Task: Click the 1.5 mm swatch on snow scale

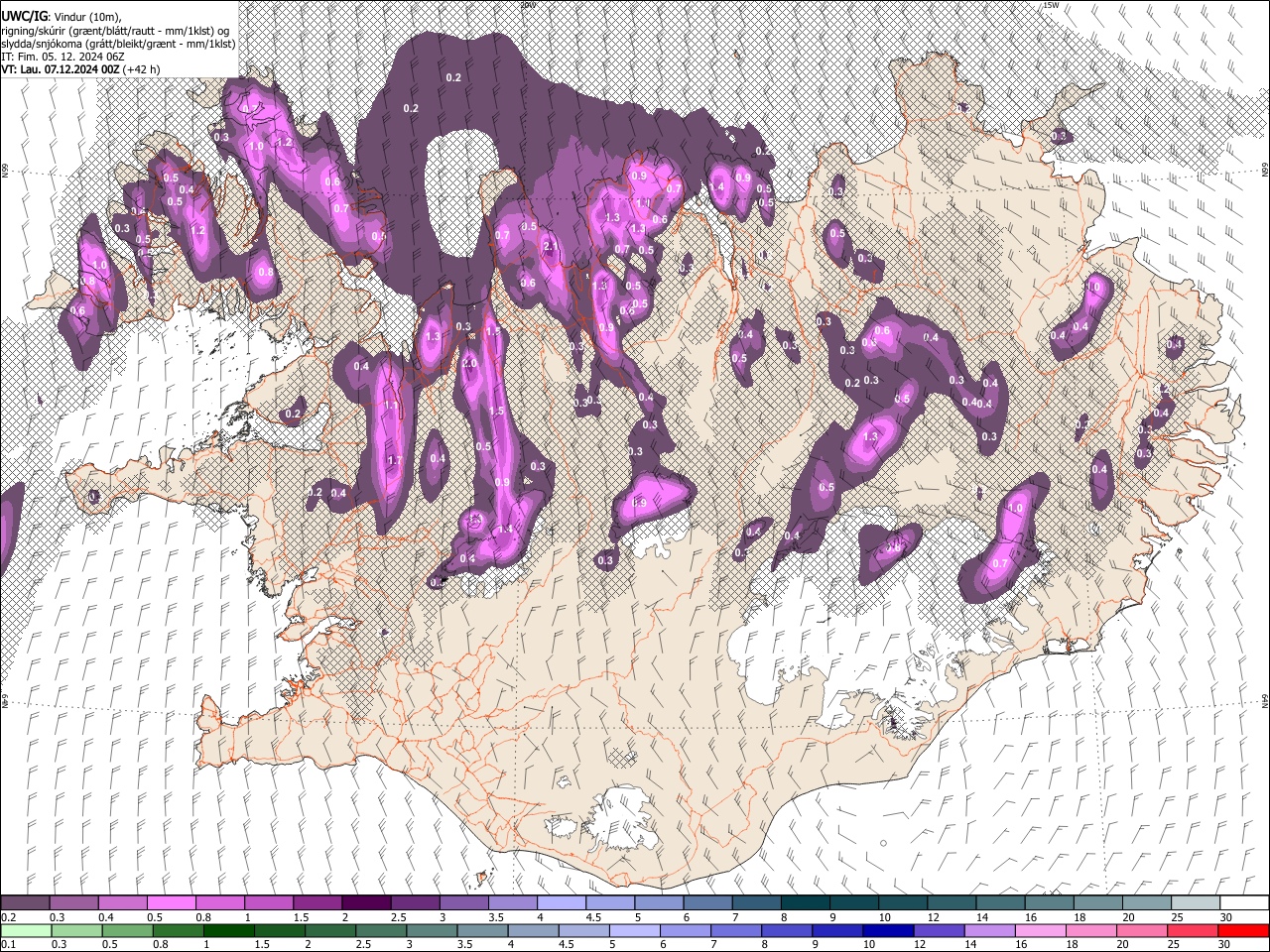Action: [317, 903]
